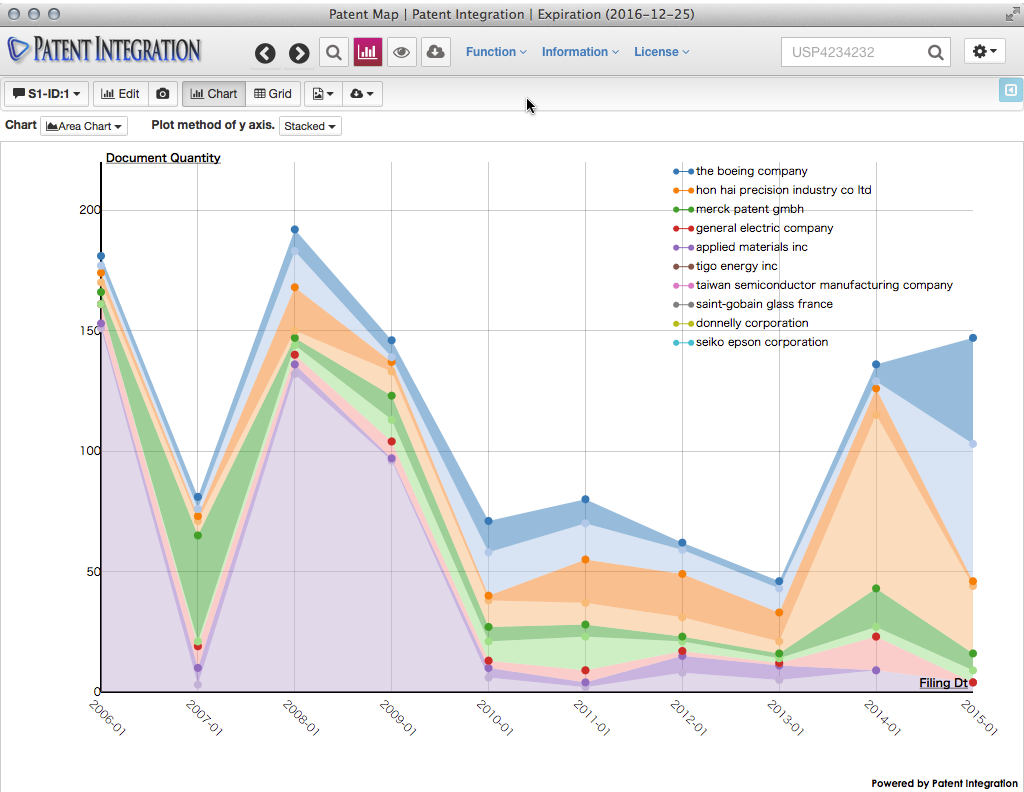This screenshot has height=792, width=1024.
Task: Click the 2006-01 axis tick label
Action: pos(106,718)
